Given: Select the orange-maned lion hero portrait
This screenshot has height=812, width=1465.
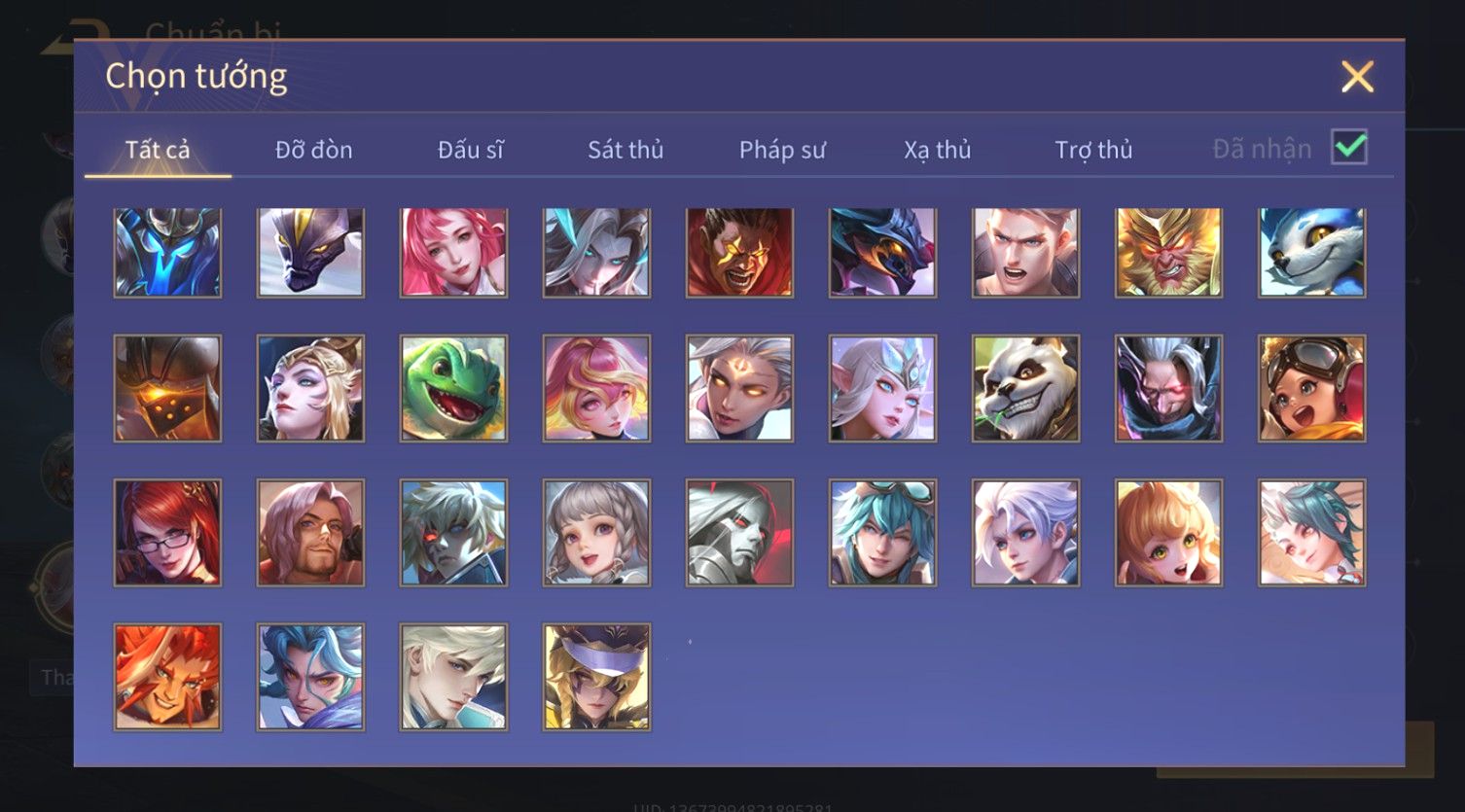Looking at the screenshot, I should [167, 677].
